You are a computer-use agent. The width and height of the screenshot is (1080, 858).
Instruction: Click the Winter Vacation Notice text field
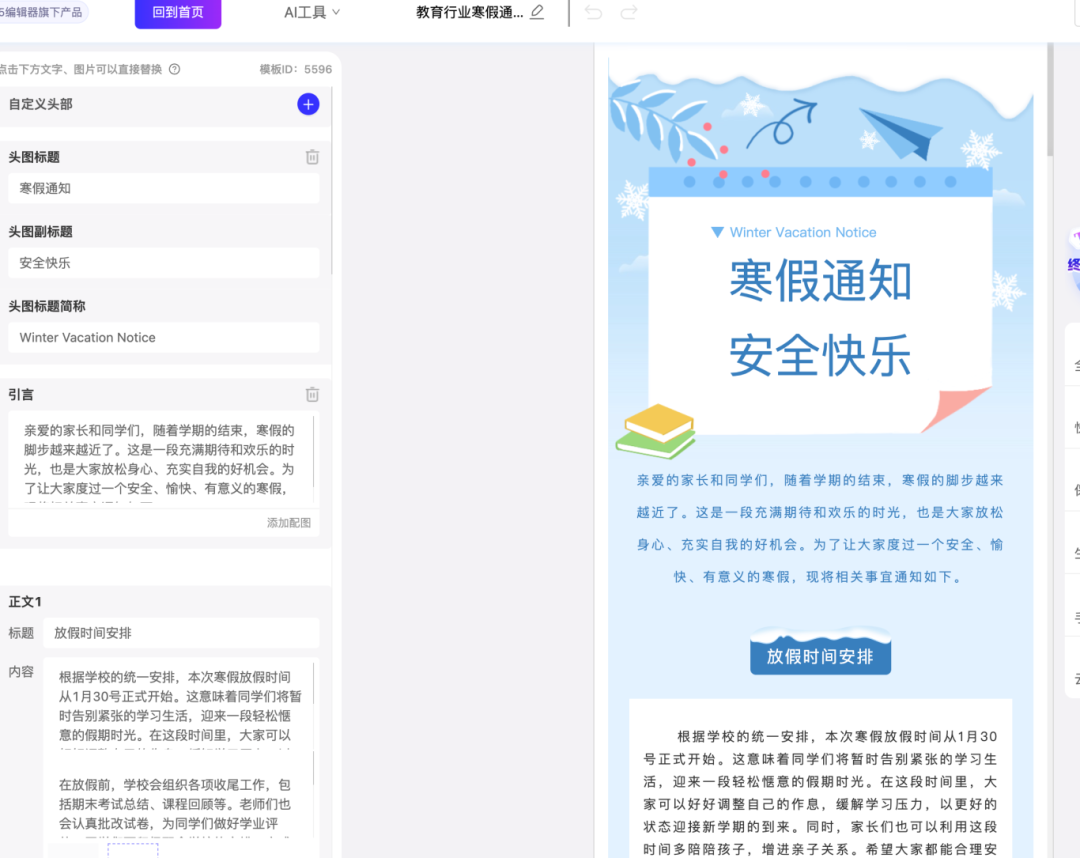click(163, 337)
